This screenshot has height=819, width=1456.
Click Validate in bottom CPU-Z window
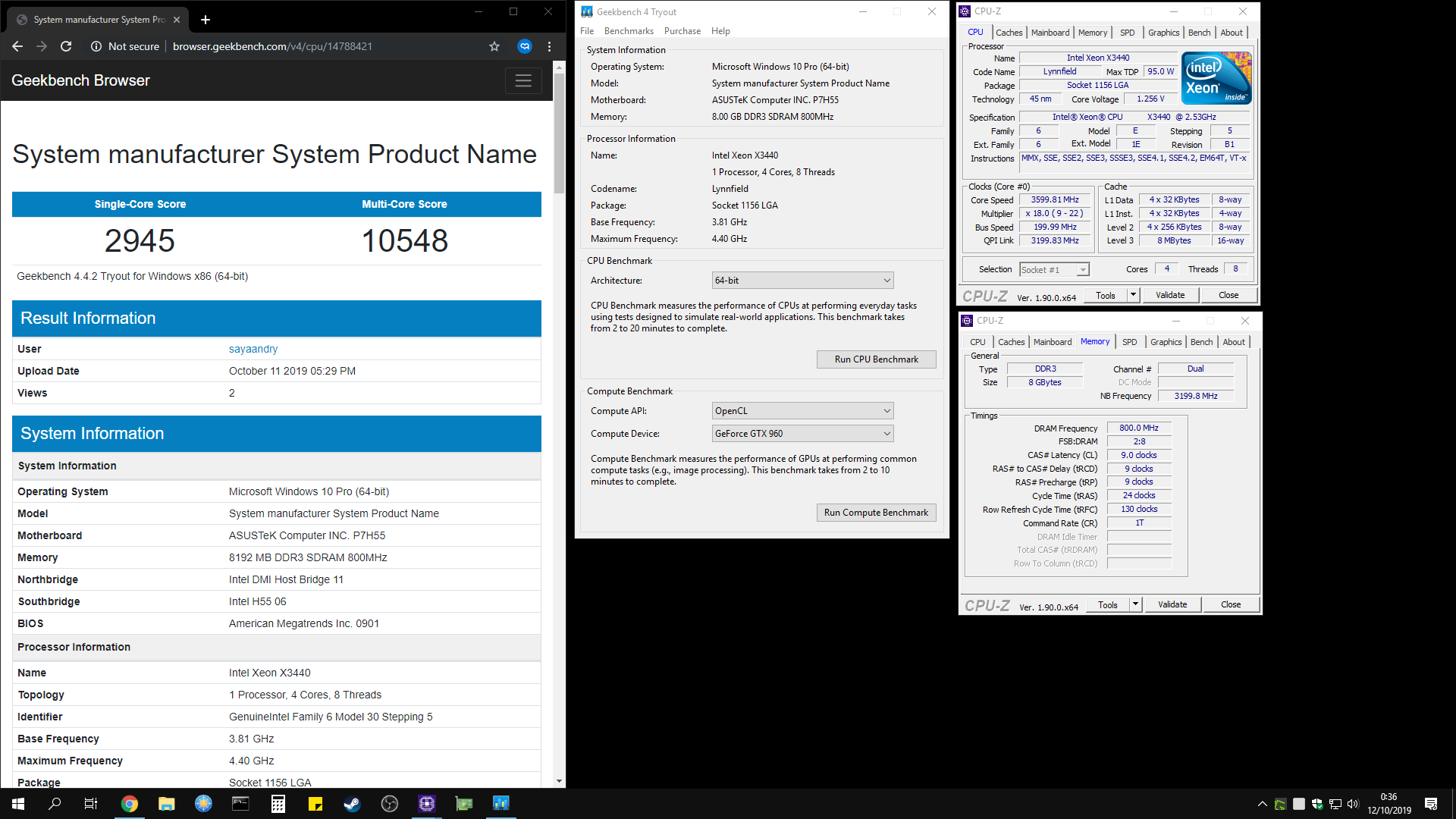[x=1172, y=605]
